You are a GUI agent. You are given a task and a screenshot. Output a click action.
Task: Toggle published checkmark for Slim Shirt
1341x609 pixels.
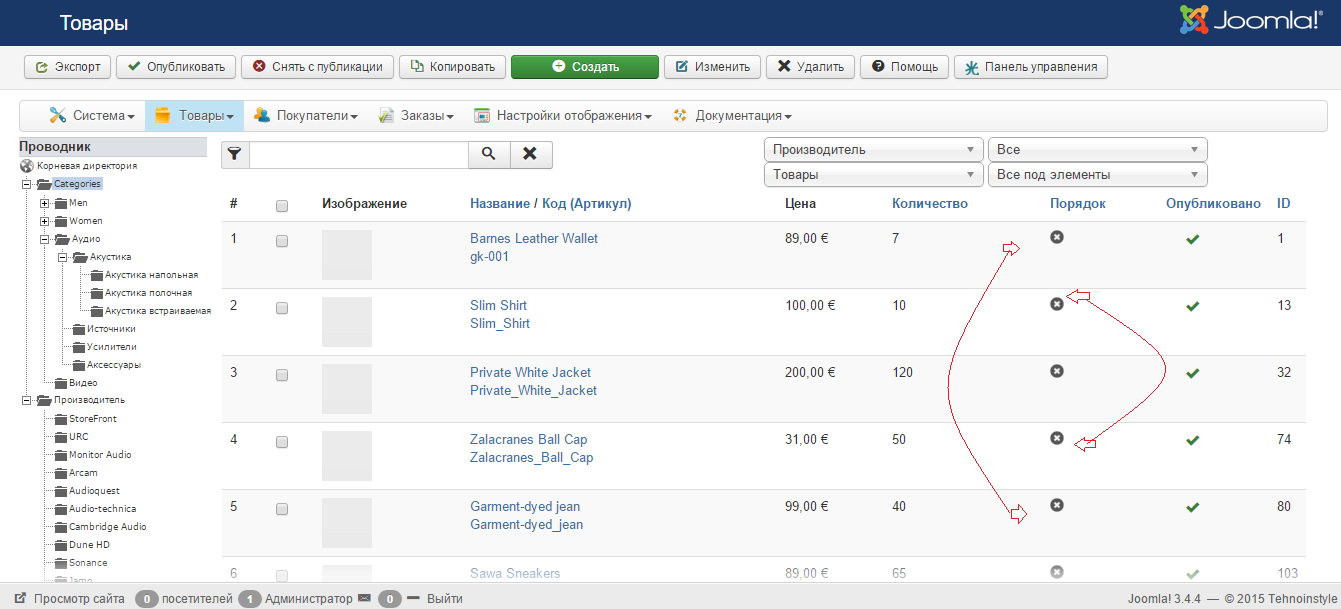[x=1192, y=306]
